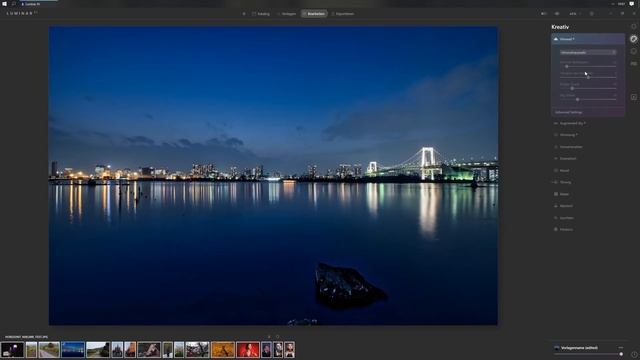Toggle the eye quick preview button
This screenshot has width=640, height=360.
coord(557,14)
